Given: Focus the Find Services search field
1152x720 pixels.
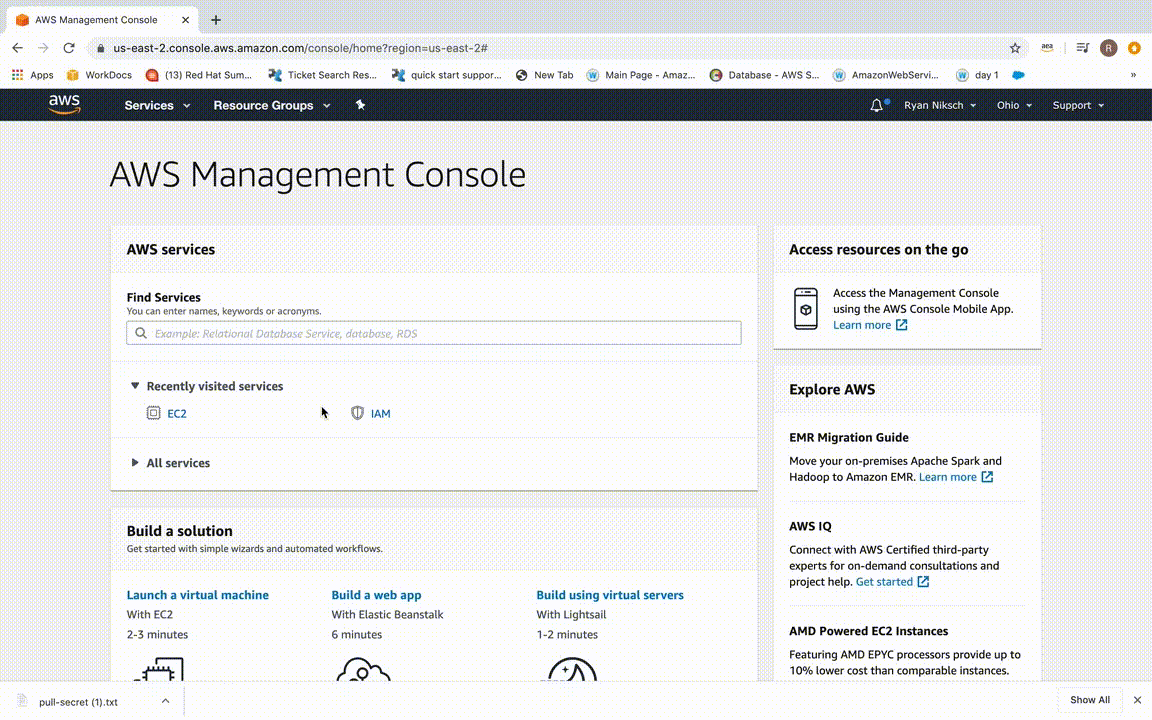Looking at the screenshot, I should [x=433, y=333].
